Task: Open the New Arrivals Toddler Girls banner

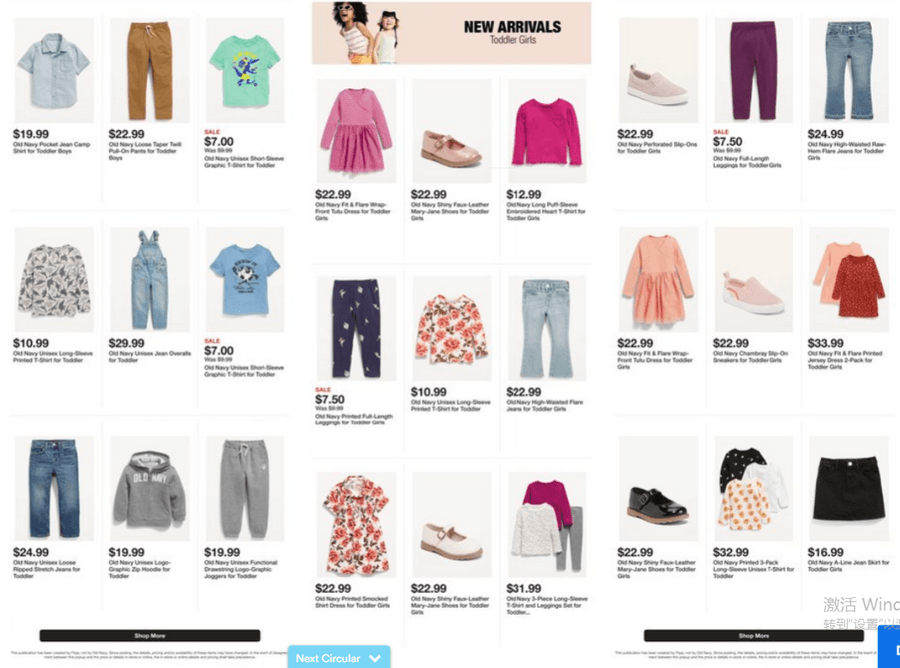Action: (452, 33)
